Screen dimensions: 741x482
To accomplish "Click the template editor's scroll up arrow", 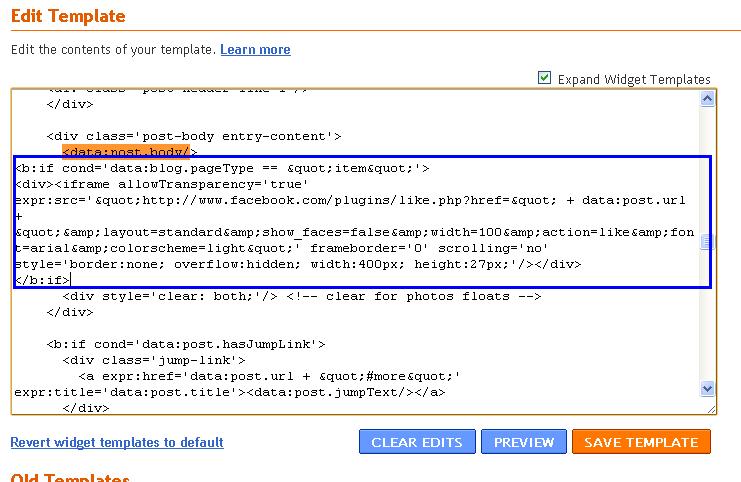I will click(x=708, y=98).
